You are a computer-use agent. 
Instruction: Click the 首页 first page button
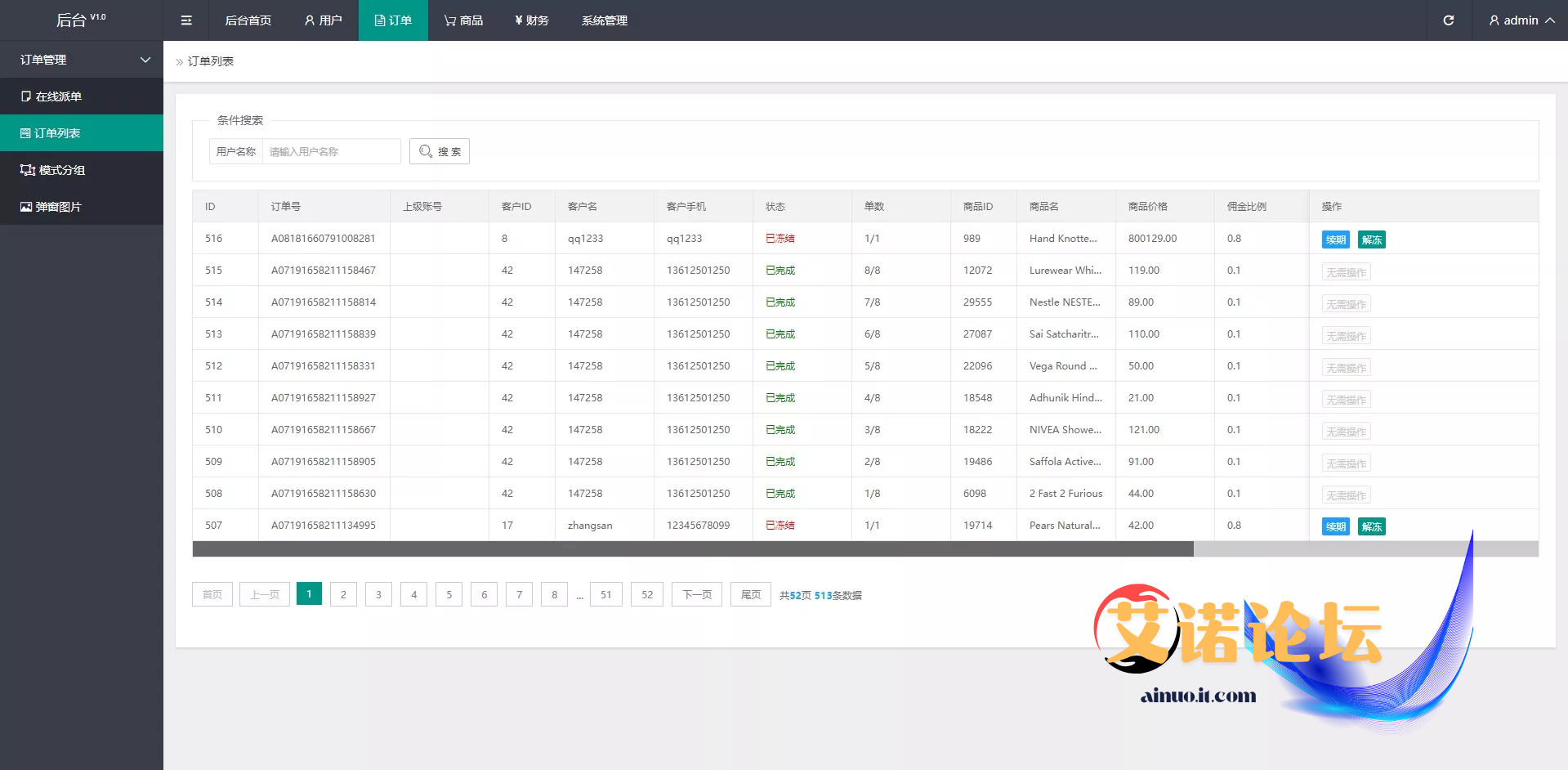(212, 594)
